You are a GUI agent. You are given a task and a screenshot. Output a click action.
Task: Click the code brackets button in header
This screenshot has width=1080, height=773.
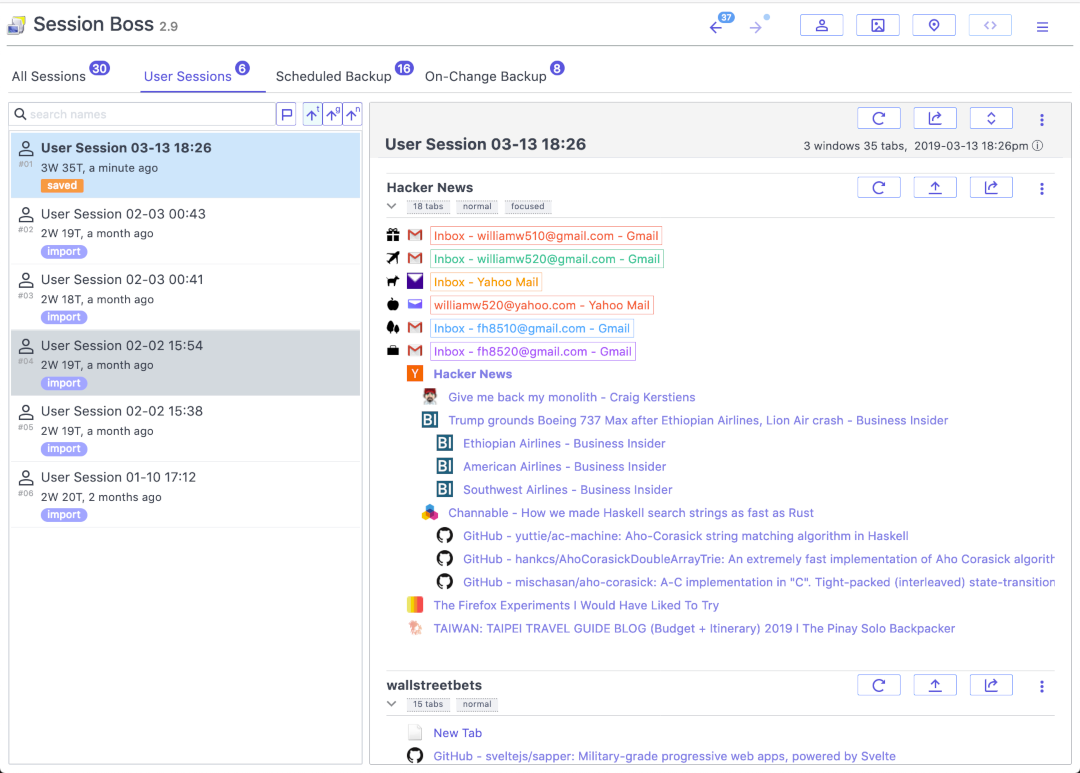(x=990, y=25)
